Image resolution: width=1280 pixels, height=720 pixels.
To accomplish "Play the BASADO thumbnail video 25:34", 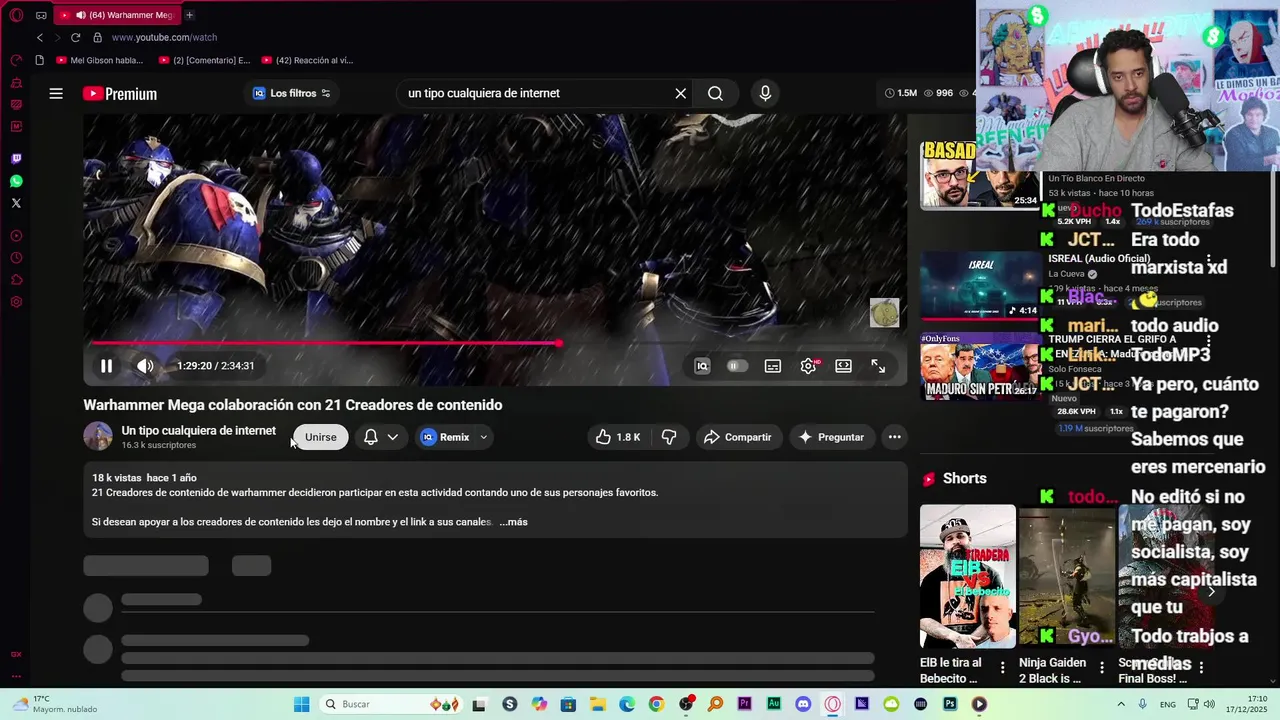I will (x=980, y=175).
